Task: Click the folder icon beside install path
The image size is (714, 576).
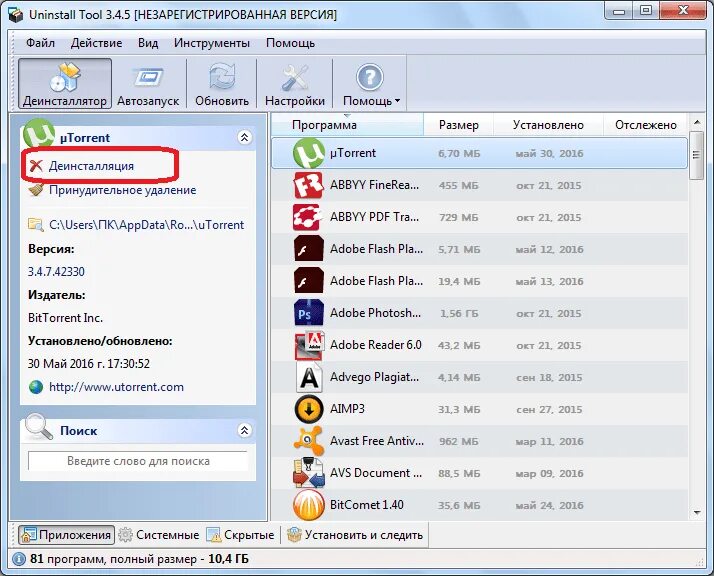Action: [x=36, y=225]
